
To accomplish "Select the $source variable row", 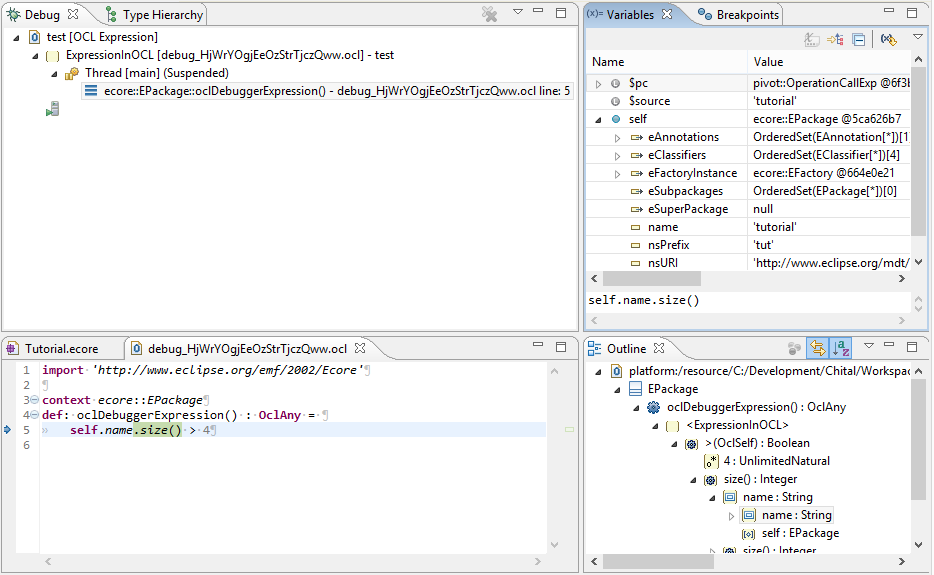I will (748, 101).
